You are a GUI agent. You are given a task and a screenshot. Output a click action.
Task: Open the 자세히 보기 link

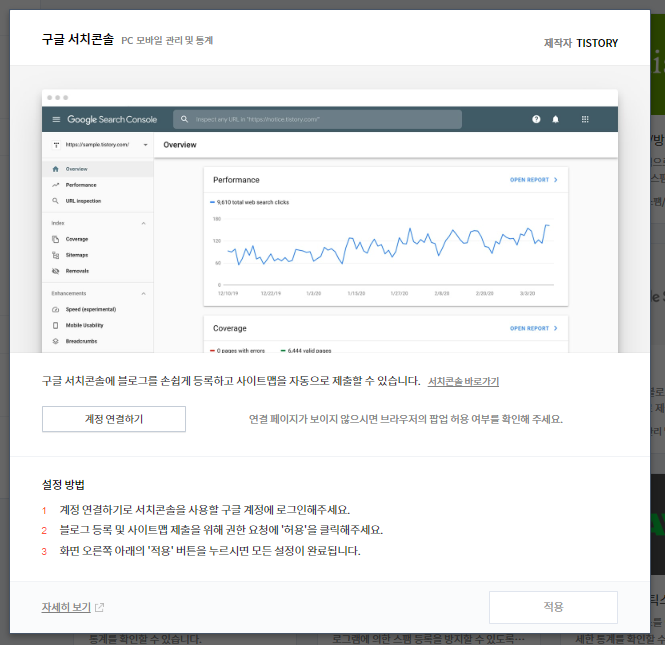(66, 607)
